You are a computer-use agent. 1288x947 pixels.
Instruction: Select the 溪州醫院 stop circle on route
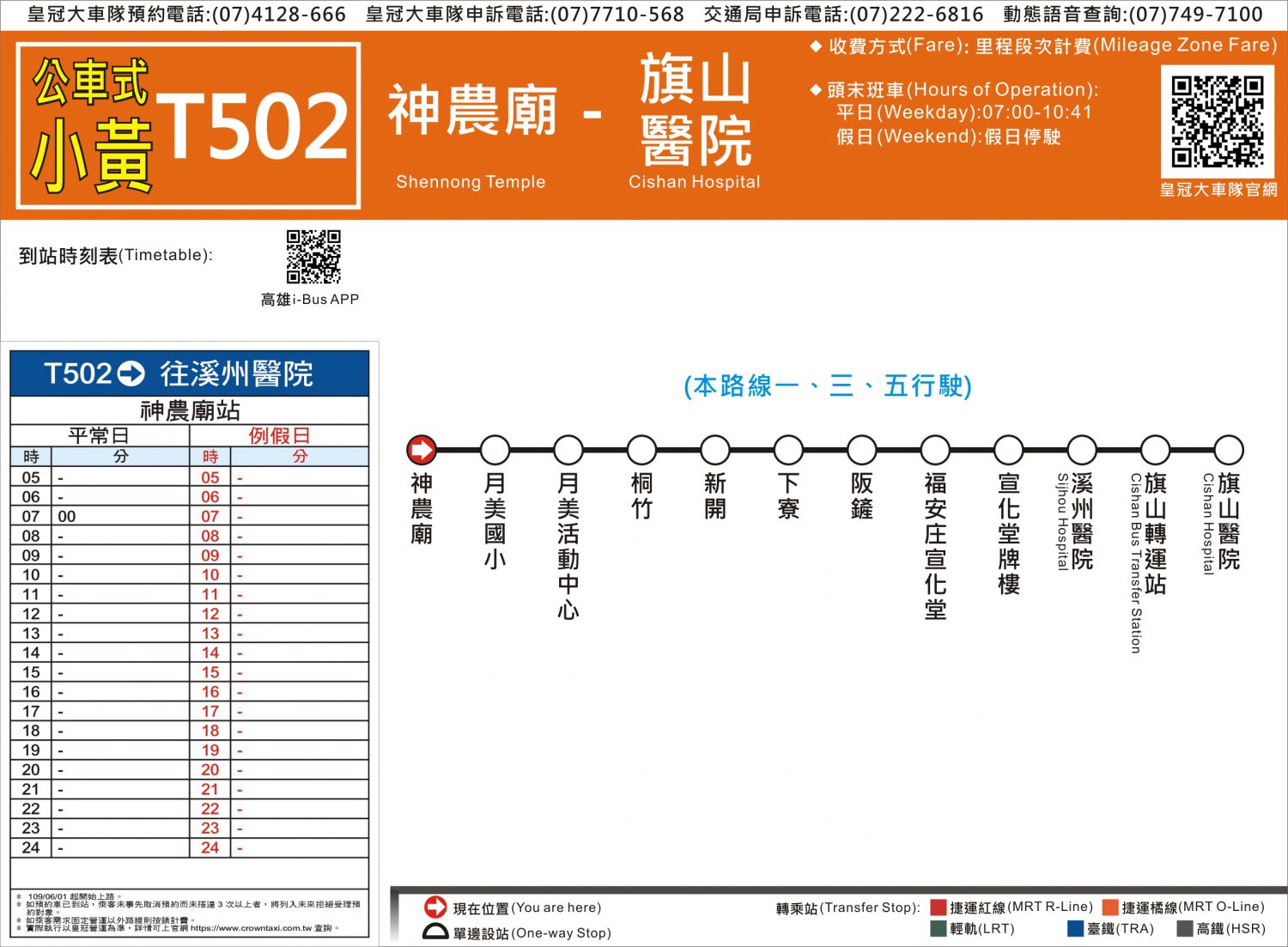click(x=1082, y=449)
